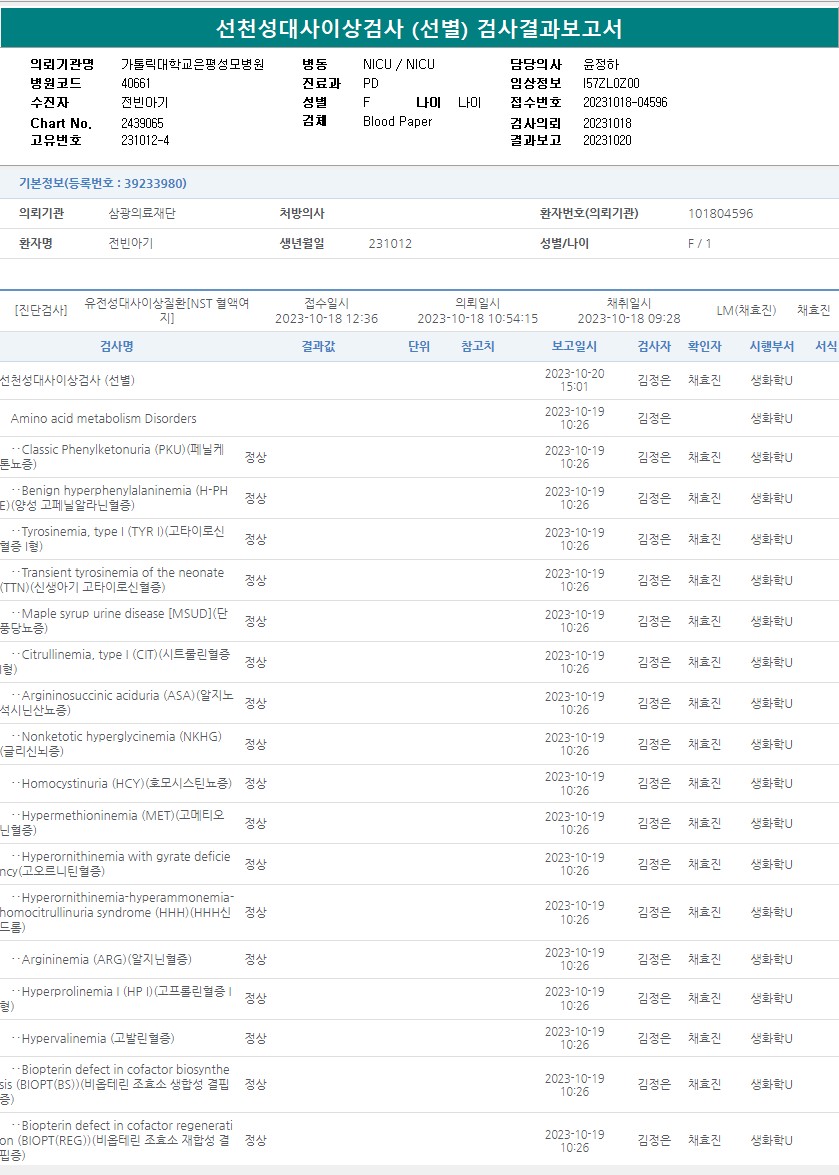
Task: Select the Amino acid metabolism Disorders row
Action: (x=103, y=418)
